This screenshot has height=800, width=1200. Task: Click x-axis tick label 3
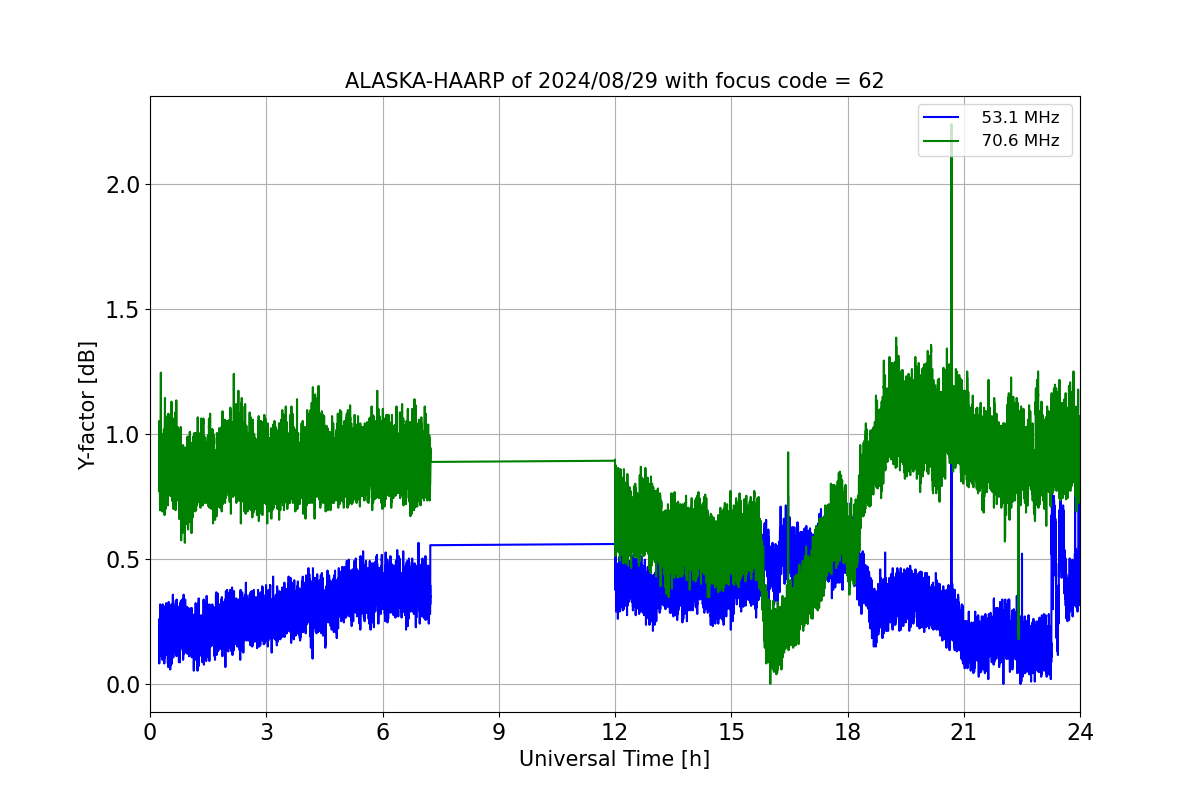266,732
